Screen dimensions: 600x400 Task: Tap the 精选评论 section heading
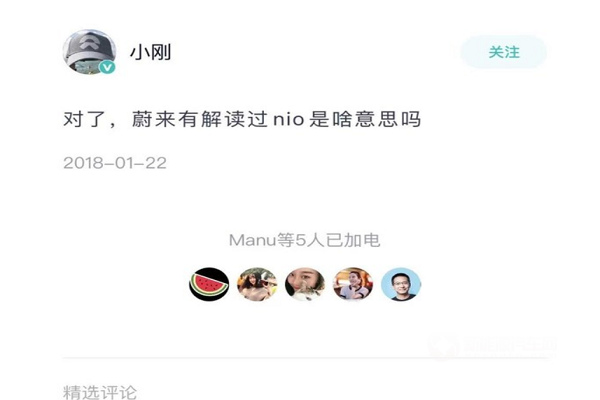click(x=100, y=392)
